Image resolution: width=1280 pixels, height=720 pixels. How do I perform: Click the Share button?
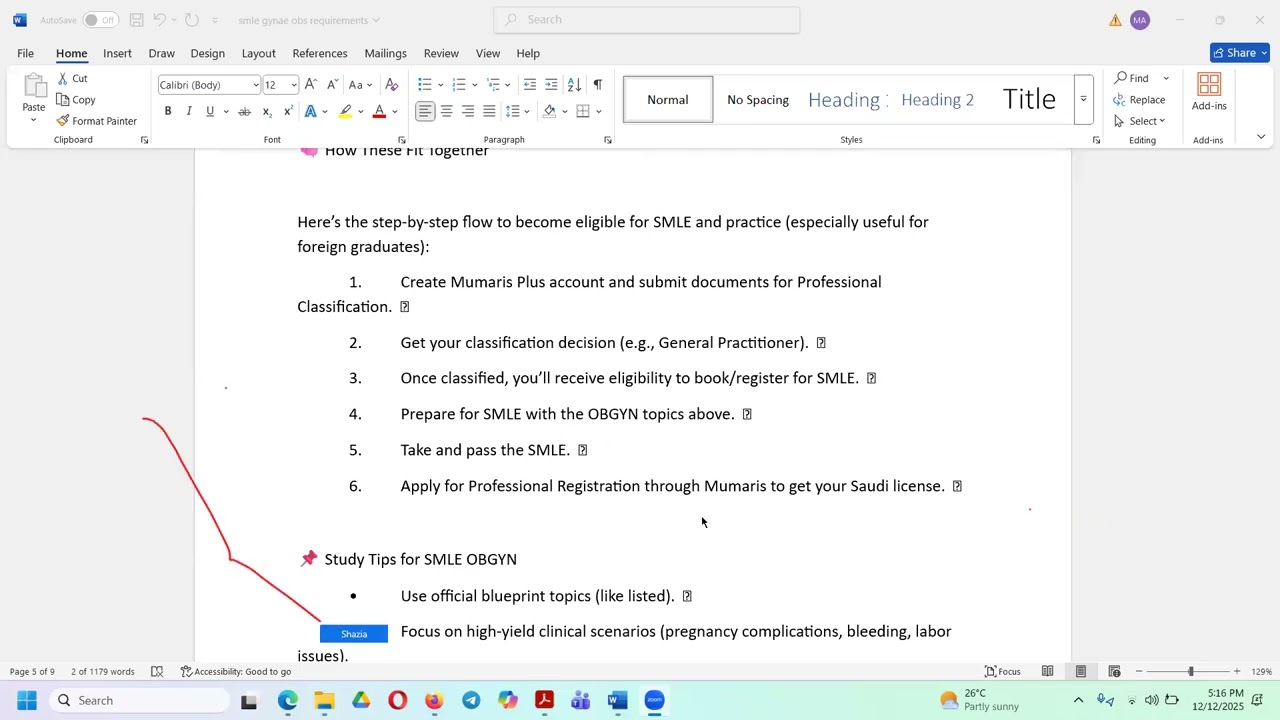tap(1240, 53)
